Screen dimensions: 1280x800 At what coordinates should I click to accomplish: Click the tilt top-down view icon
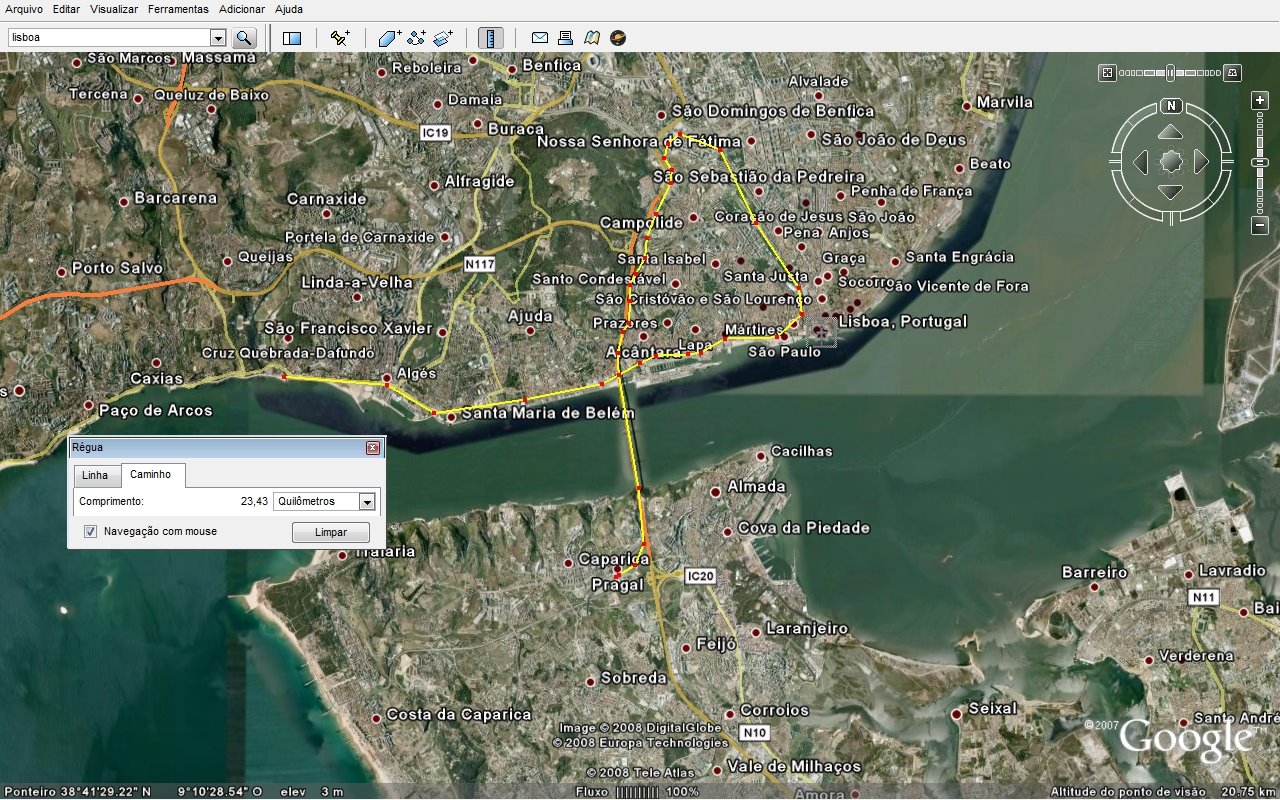pyautogui.click(x=1107, y=72)
